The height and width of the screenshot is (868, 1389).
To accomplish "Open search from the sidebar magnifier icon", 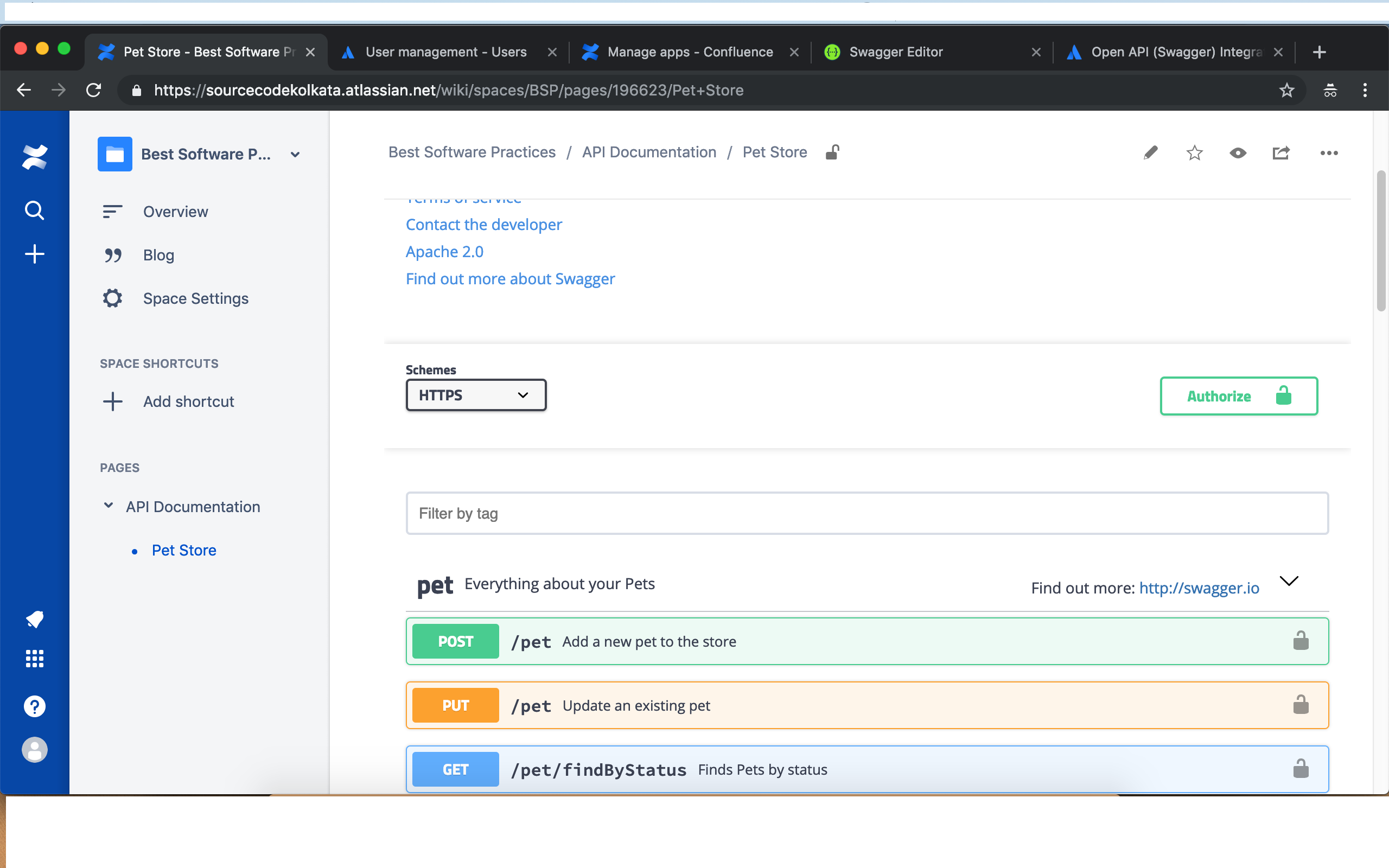I will pyautogui.click(x=34, y=210).
